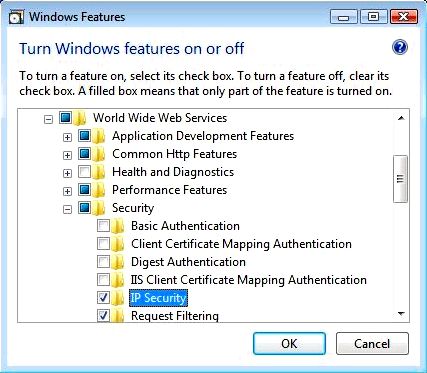Collapse the World Wide Web Services node
The height and width of the screenshot is (373, 427).
(49, 119)
